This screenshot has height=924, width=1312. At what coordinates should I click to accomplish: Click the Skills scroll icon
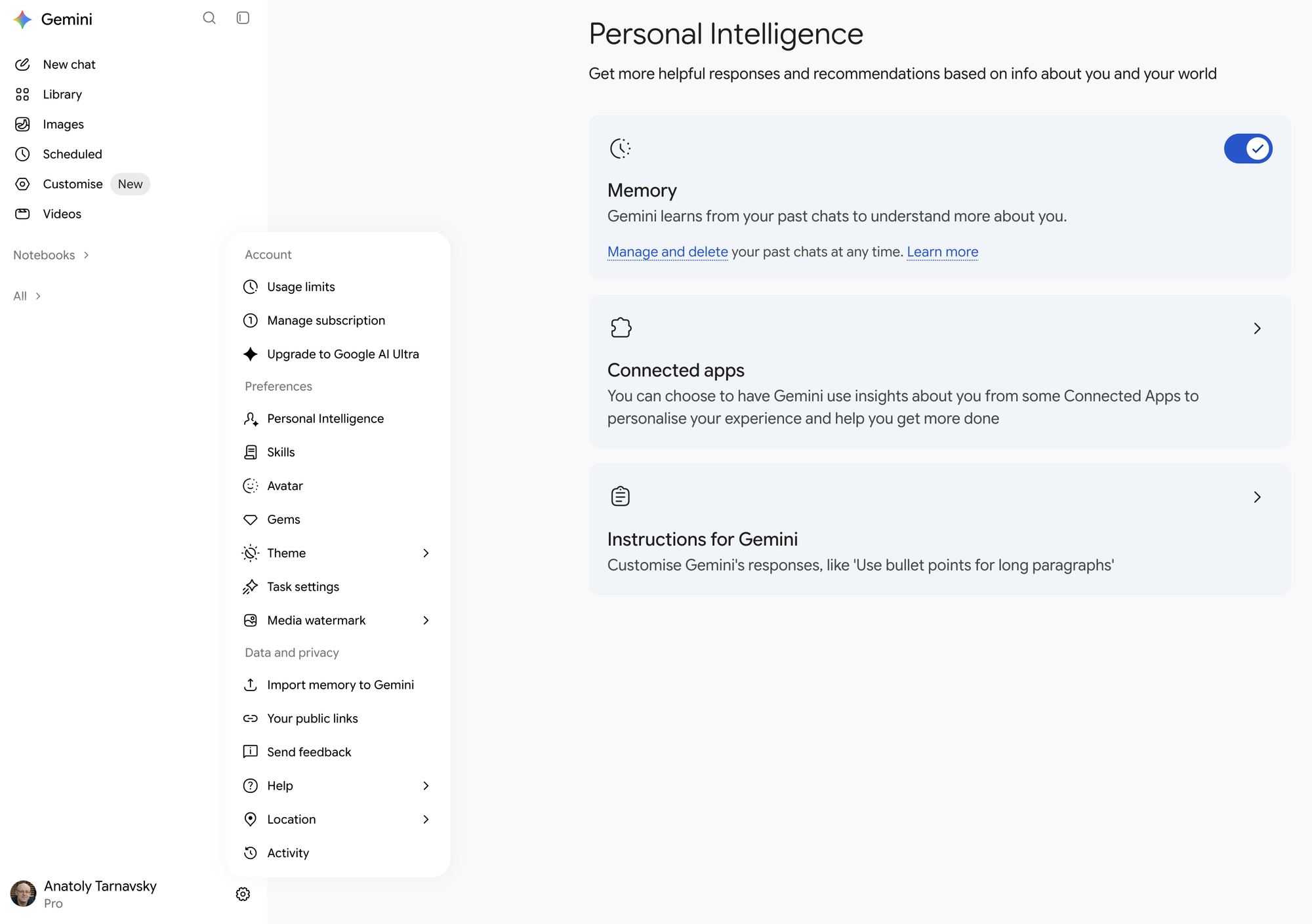click(x=251, y=452)
